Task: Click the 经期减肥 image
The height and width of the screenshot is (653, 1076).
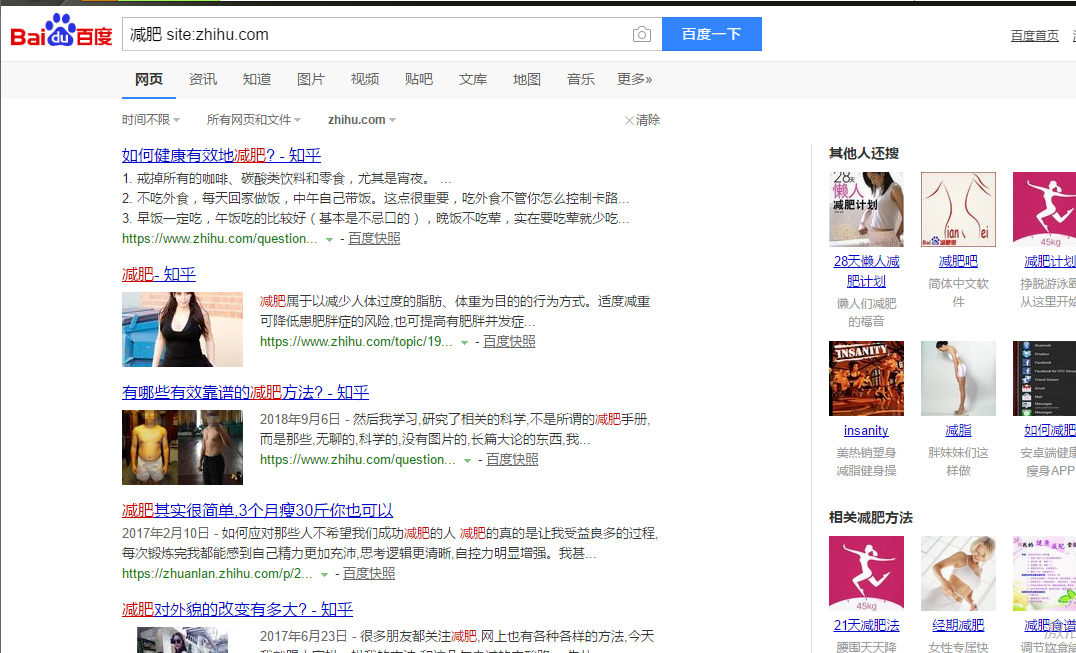Action: [x=958, y=573]
